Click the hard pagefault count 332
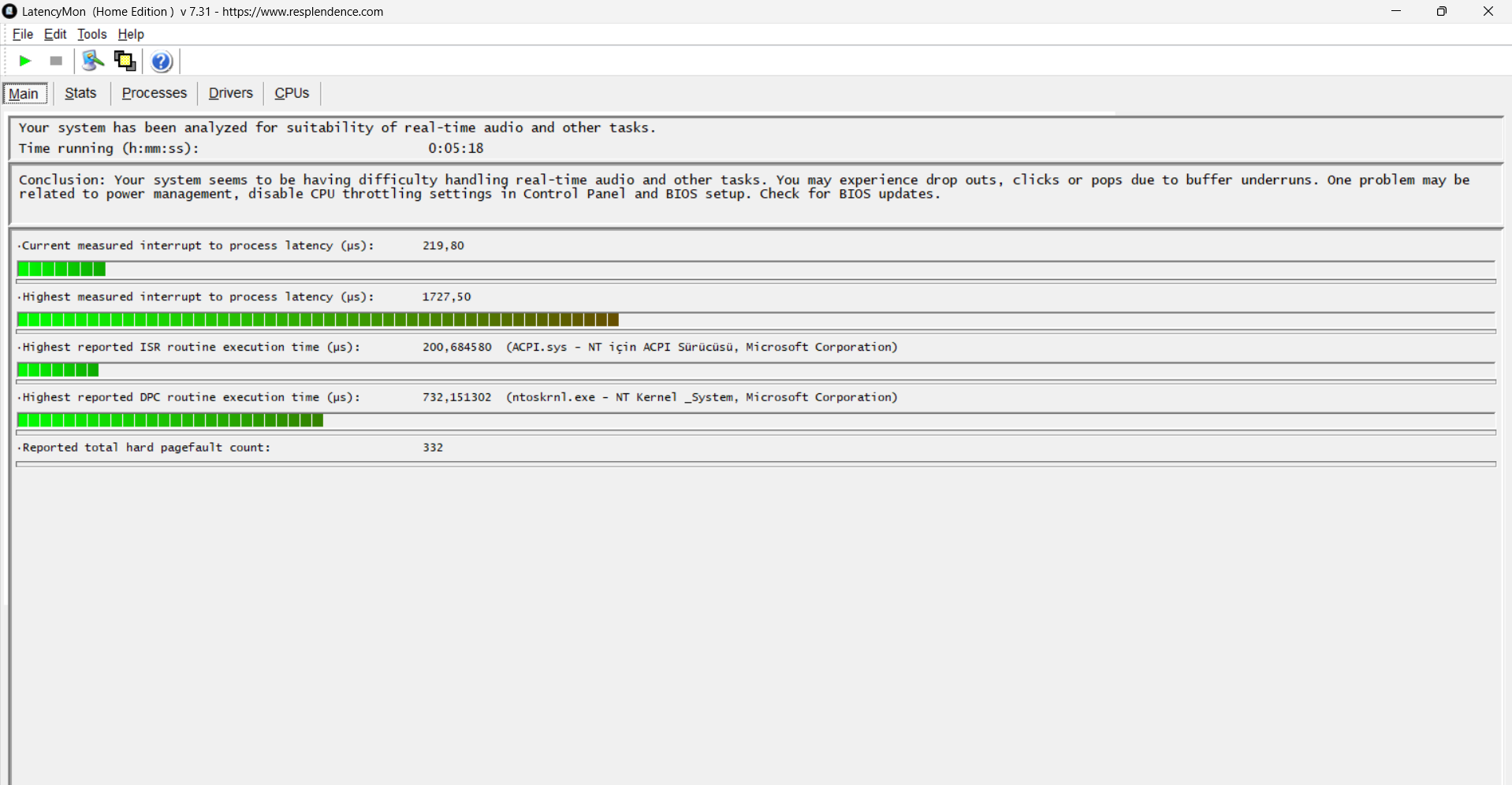The width and height of the screenshot is (1512, 785). (x=433, y=448)
